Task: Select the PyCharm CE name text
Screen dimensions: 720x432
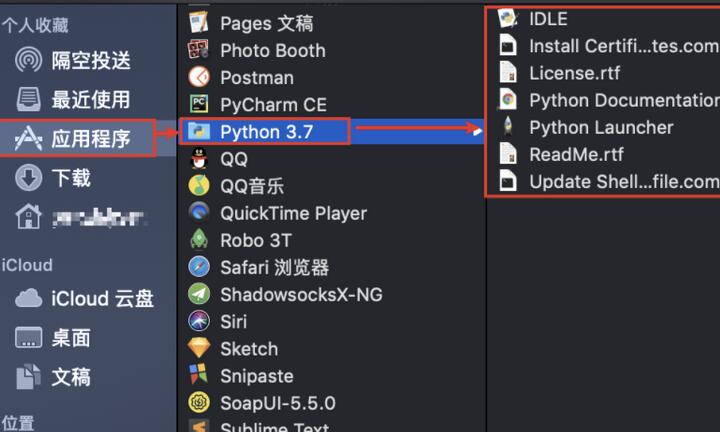Action: pyautogui.click(x=273, y=105)
